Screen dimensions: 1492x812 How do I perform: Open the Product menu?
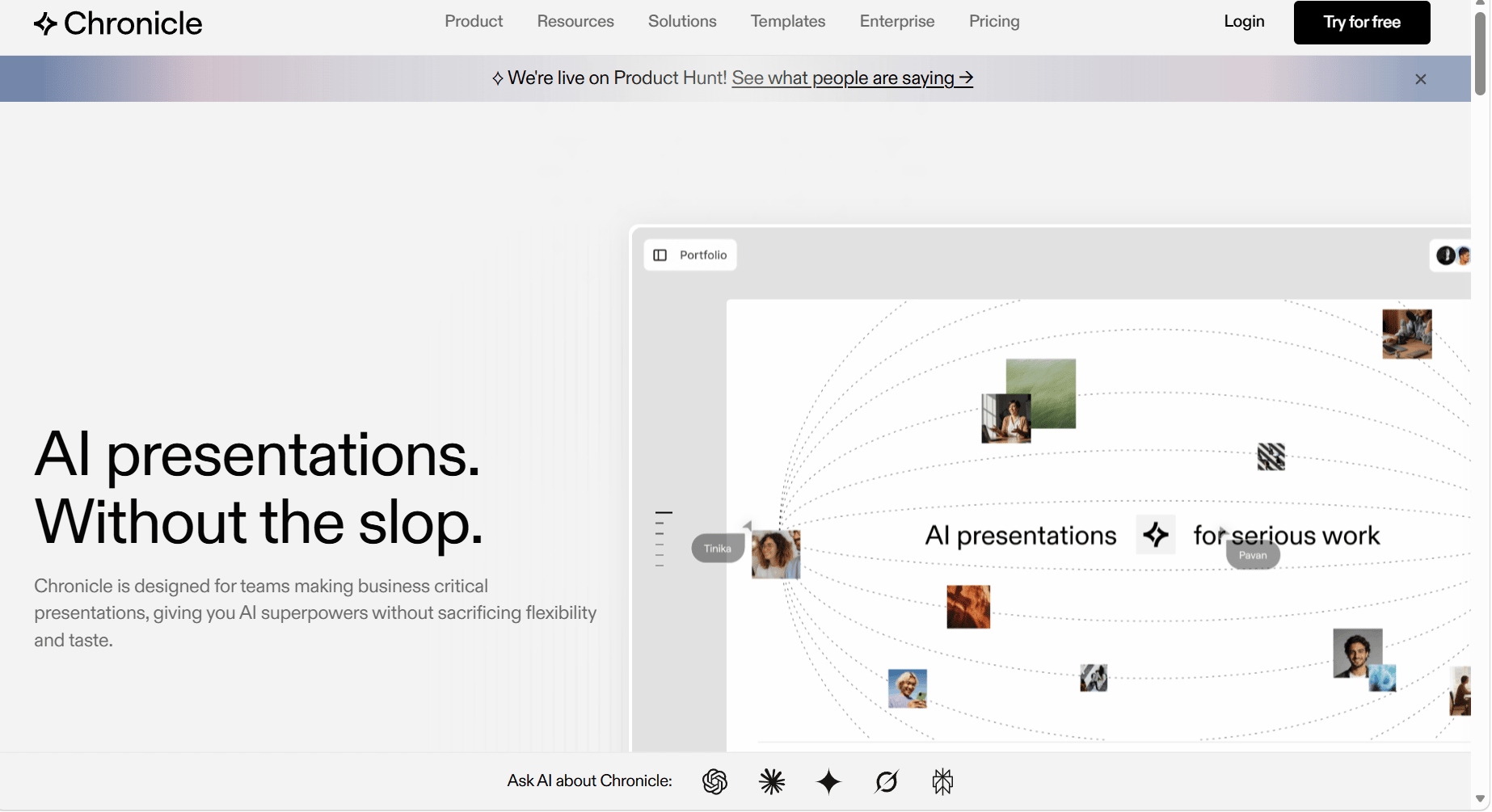474,22
